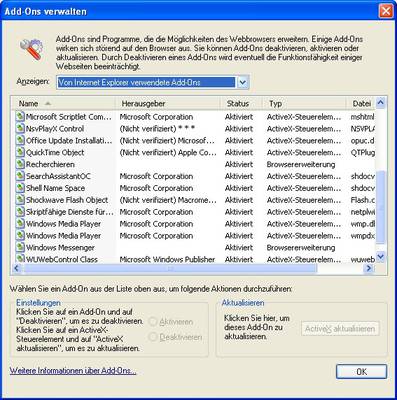Image resolution: width=397 pixels, height=400 pixels.
Task: Select the Shell Name Space icon
Action: pos(20,188)
